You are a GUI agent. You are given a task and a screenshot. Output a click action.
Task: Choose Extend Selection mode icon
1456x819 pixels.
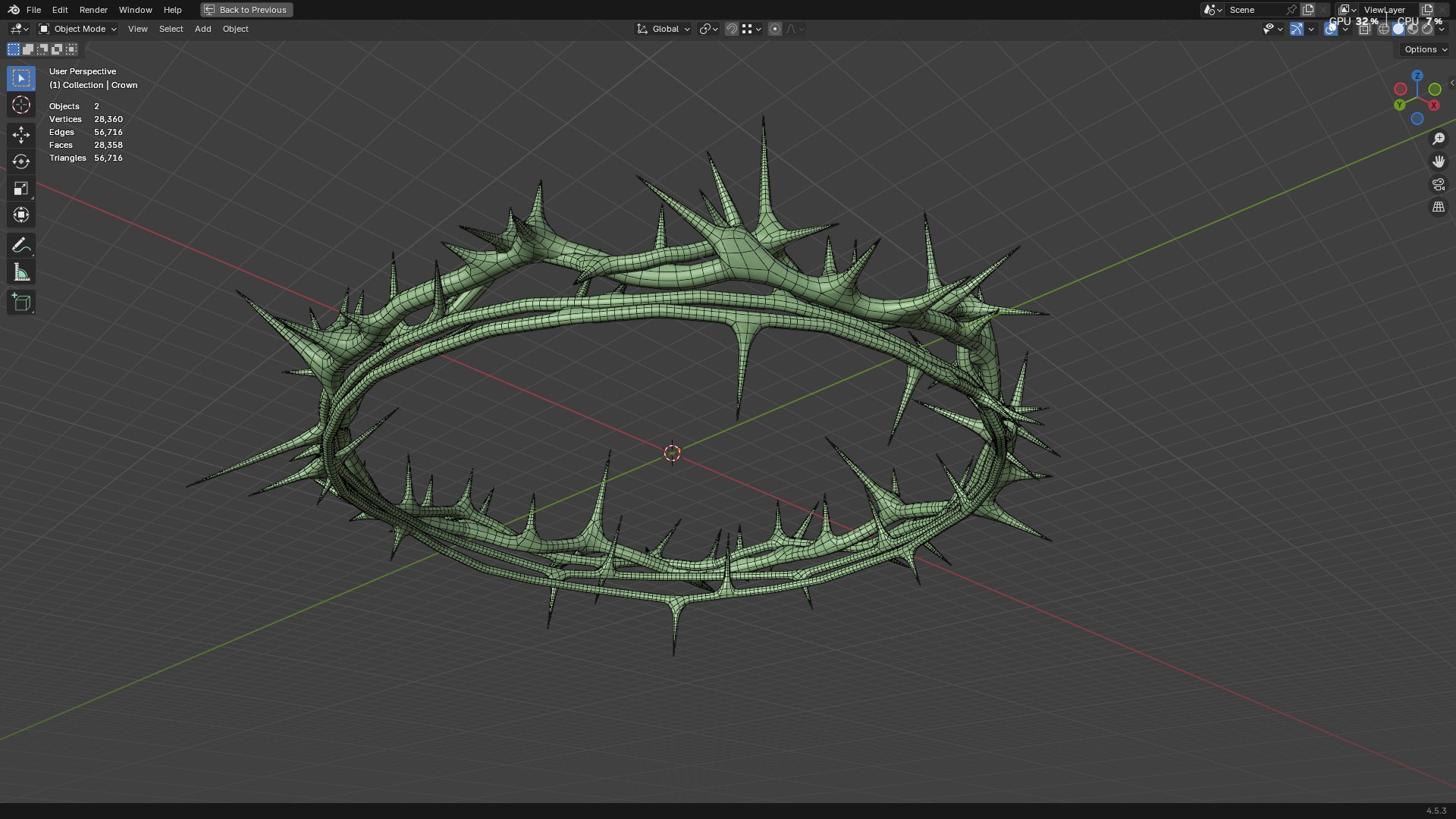28,49
